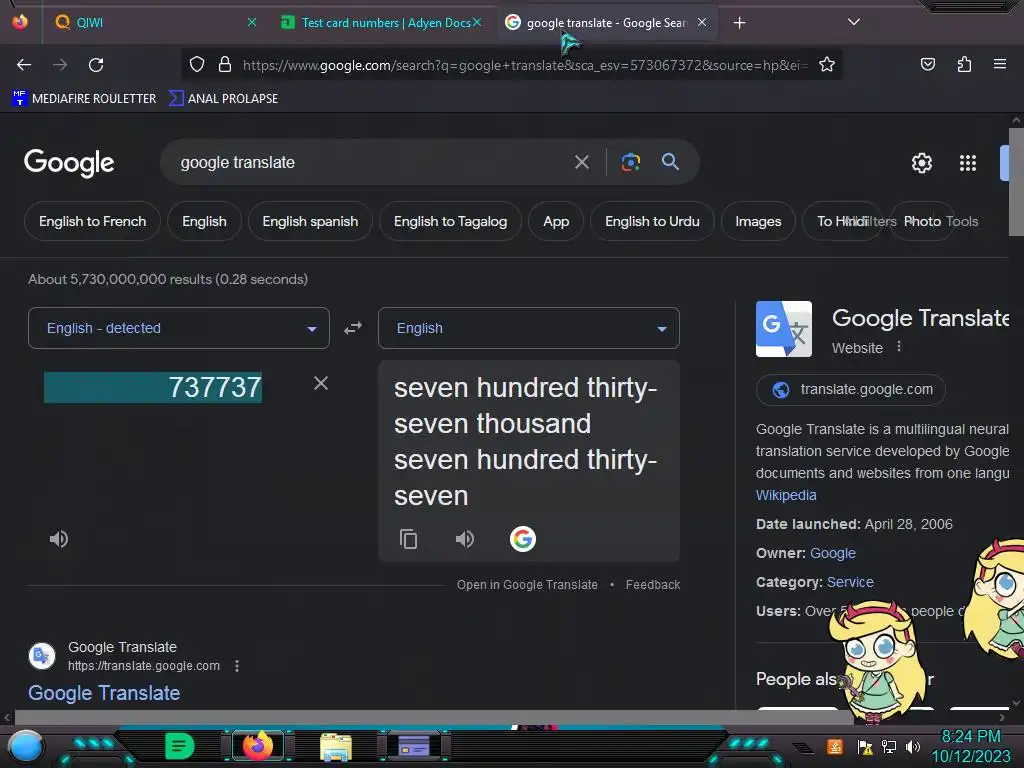Open system tray volume control
Image resolution: width=1024 pixels, height=768 pixels.
coord(913,746)
